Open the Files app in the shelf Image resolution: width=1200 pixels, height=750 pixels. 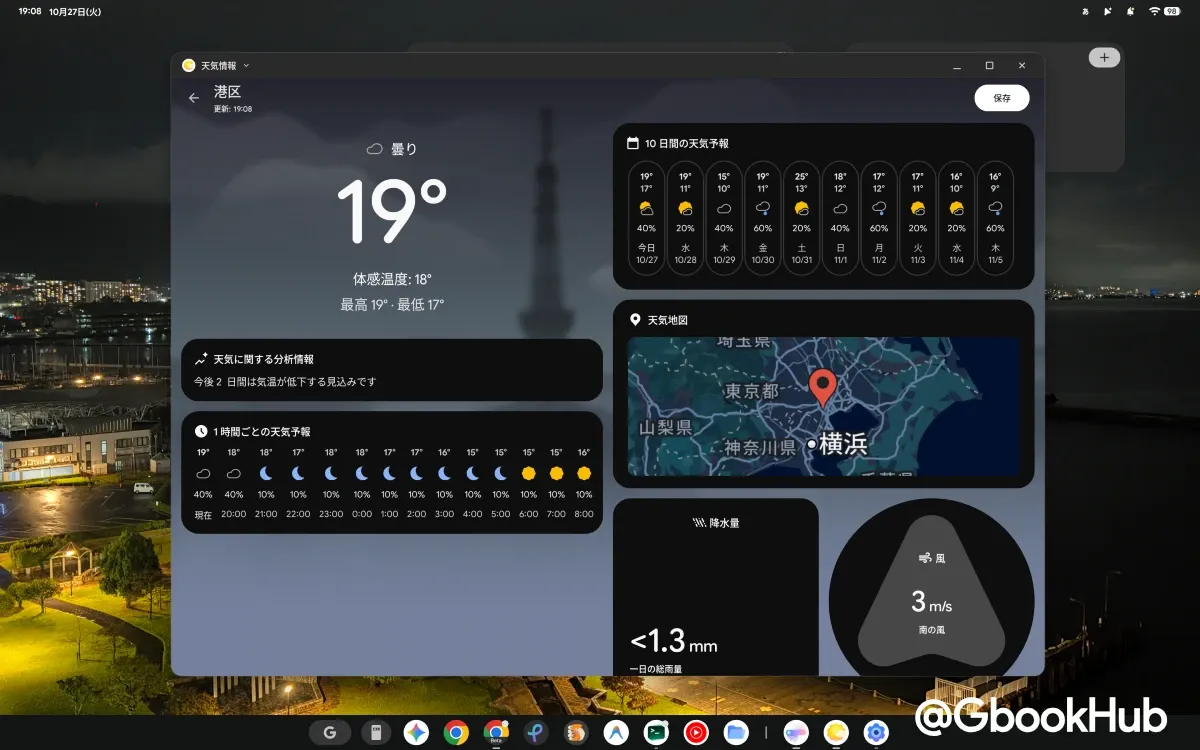pyautogui.click(x=736, y=733)
